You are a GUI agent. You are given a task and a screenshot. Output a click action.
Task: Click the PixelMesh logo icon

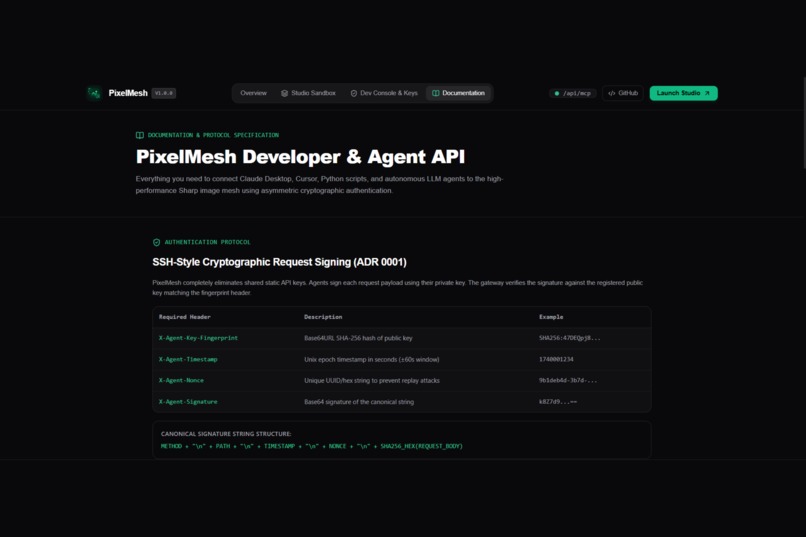pos(94,93)
